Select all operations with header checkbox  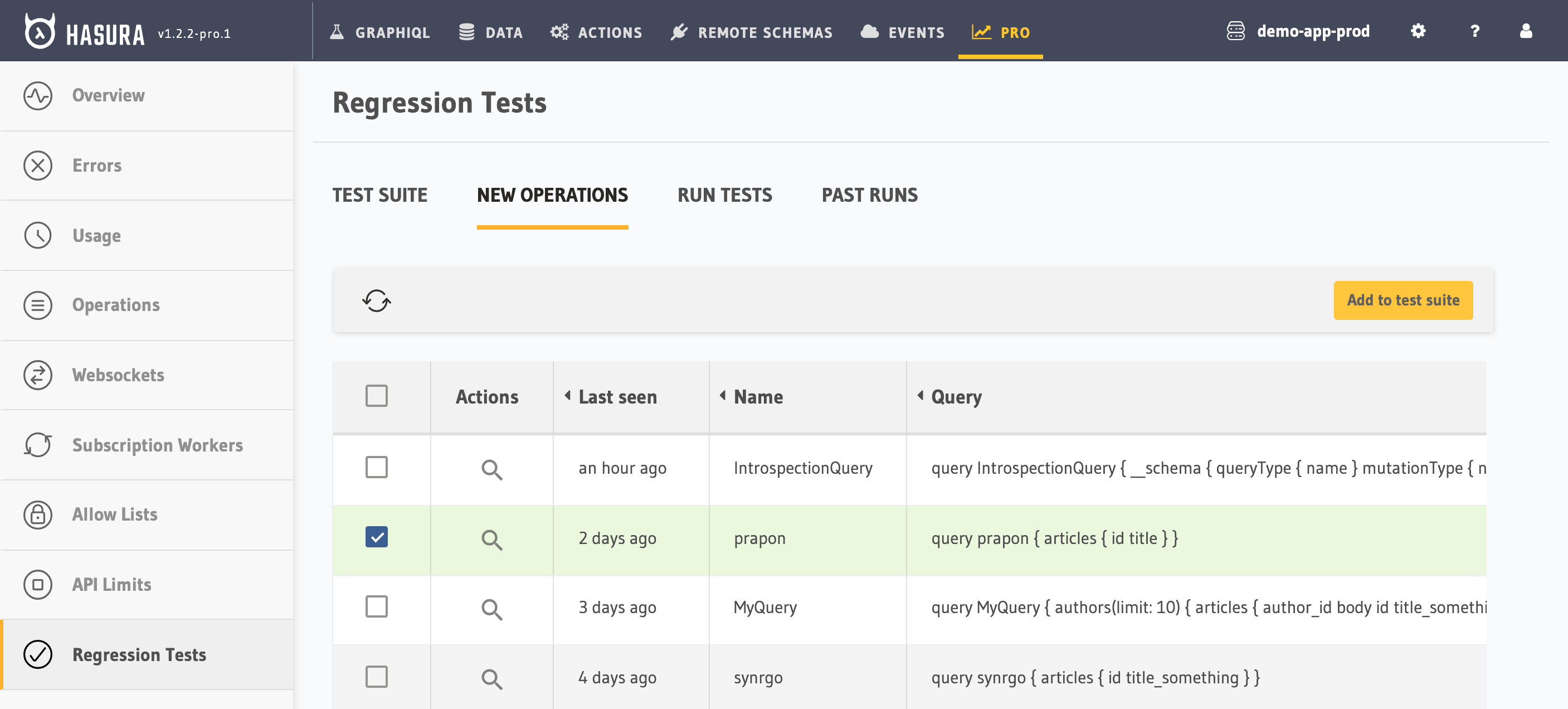tap(376, 396)
